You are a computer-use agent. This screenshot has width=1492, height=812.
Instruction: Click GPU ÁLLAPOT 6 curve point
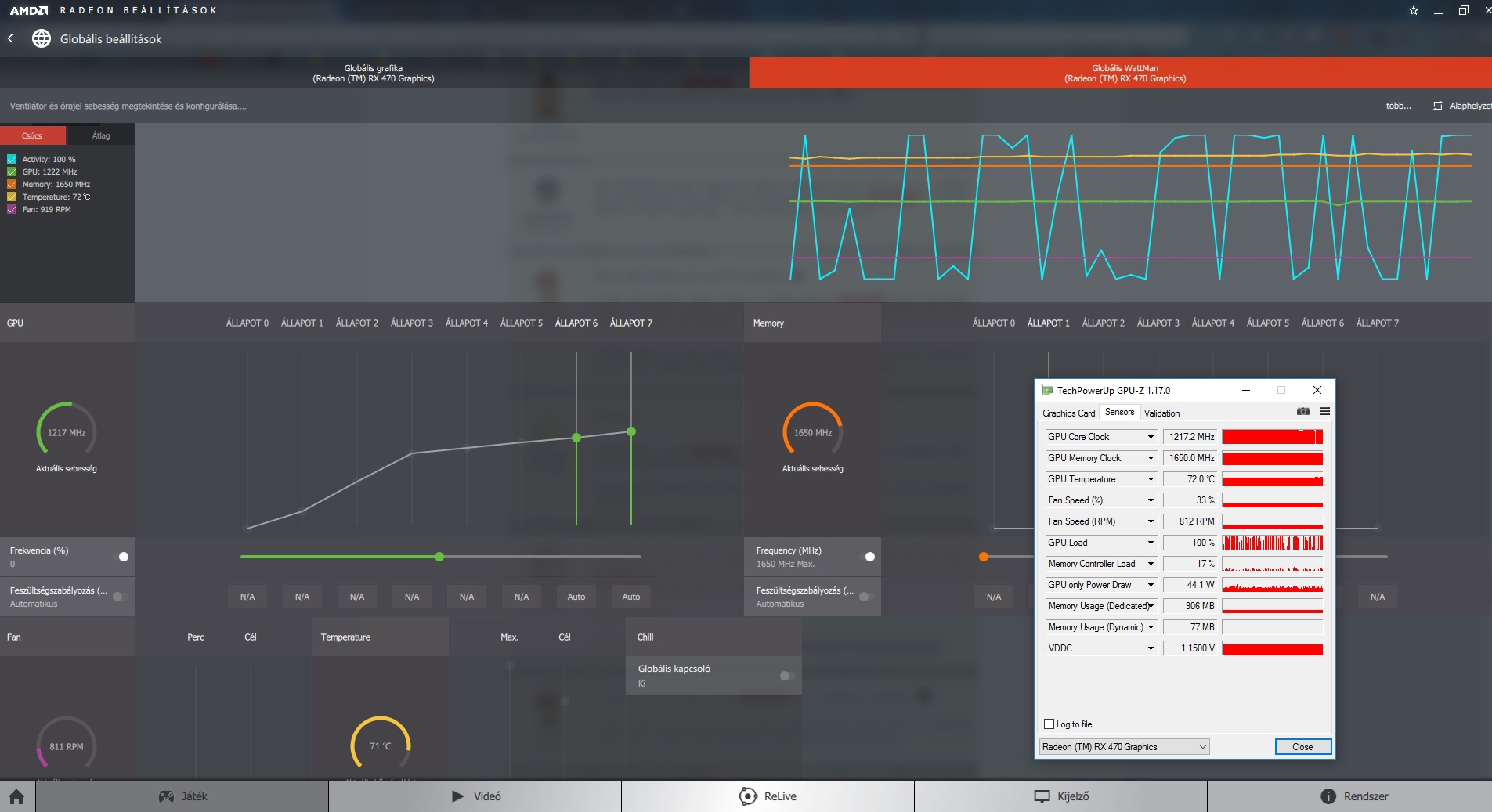[x=576, y=438]
